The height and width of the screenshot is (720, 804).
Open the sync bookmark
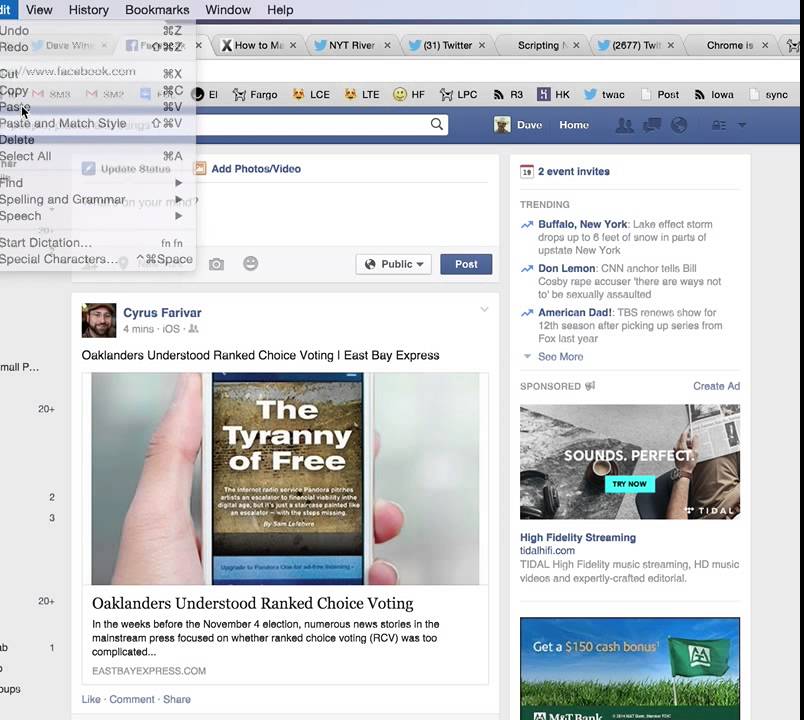pyautogui.click(x=768, y=94)
